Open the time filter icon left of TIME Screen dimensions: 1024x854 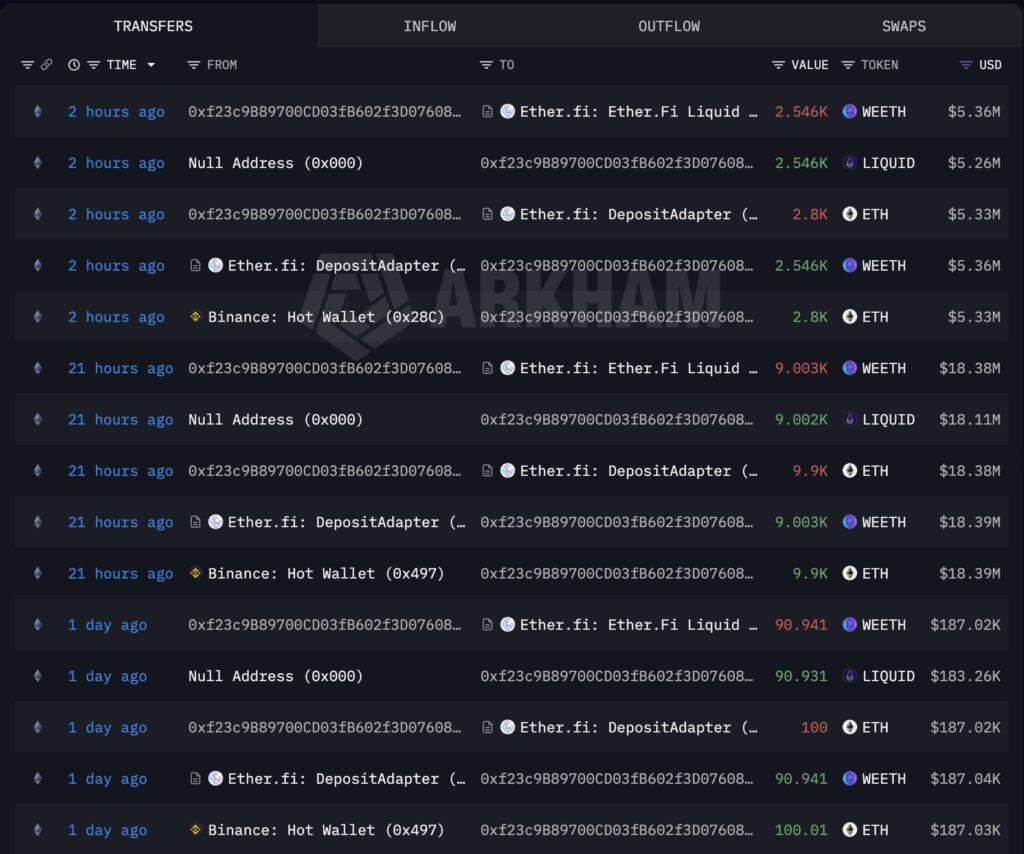pos(93,65)
